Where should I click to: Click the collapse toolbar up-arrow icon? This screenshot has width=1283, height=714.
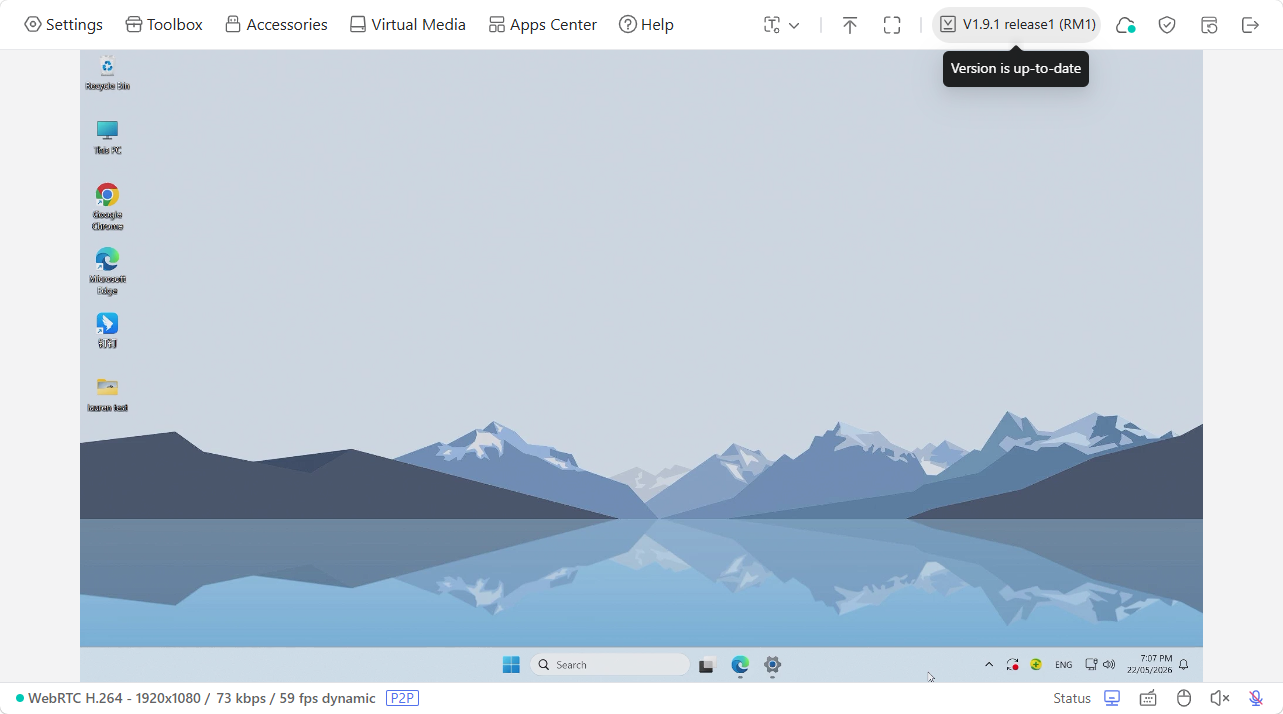tap(849, 25)
